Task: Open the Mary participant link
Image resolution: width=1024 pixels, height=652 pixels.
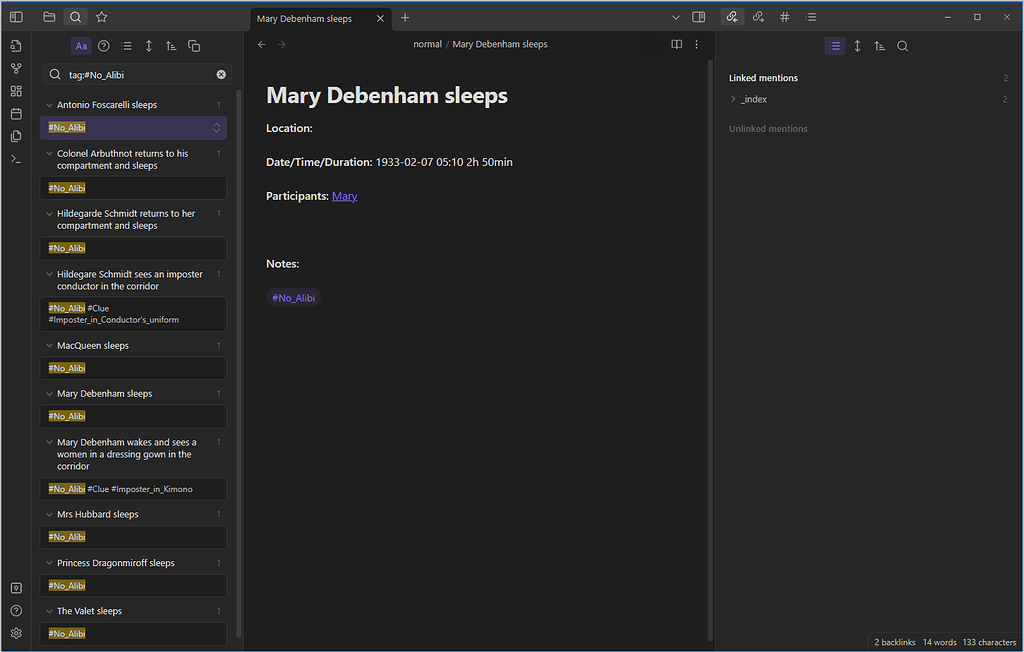Action: (344, 196)
